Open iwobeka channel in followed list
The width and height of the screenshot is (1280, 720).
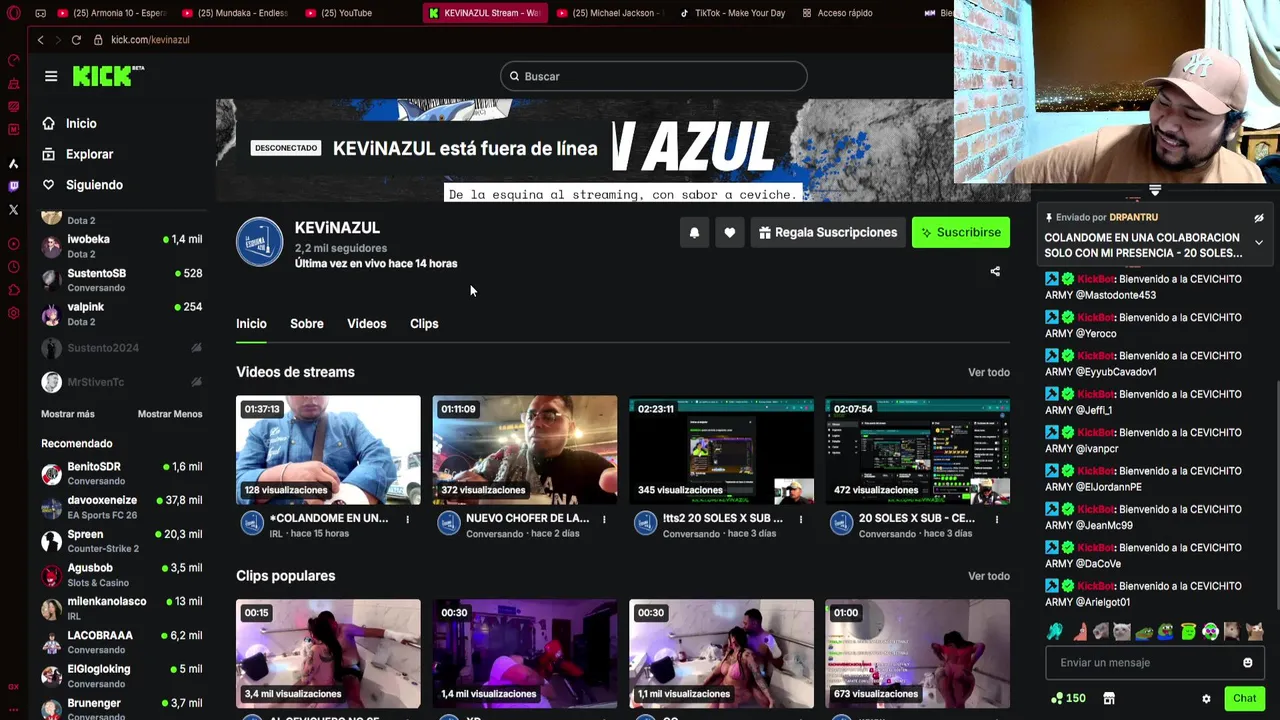[121, 246]
